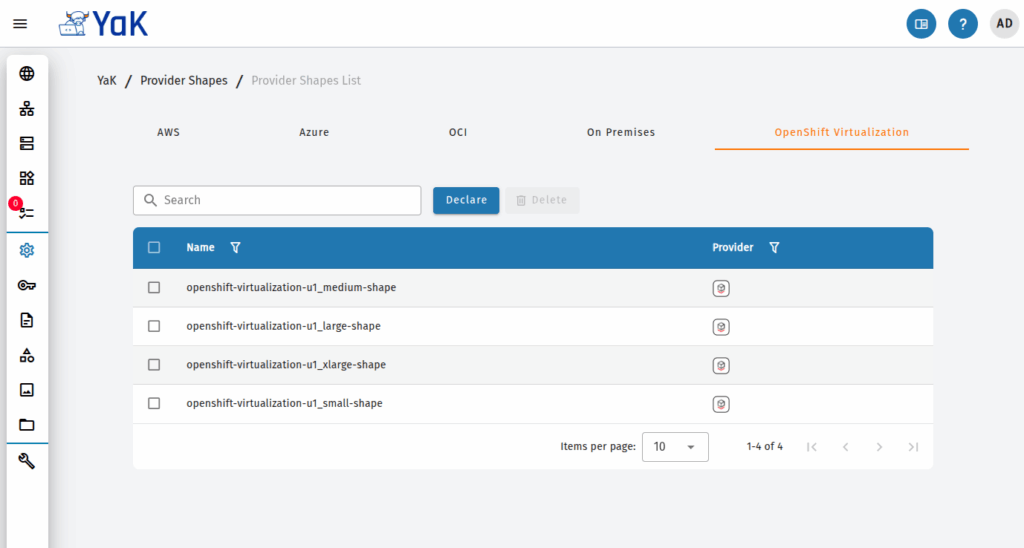Click provider icon for u1_large-shape row

point(721,327)
